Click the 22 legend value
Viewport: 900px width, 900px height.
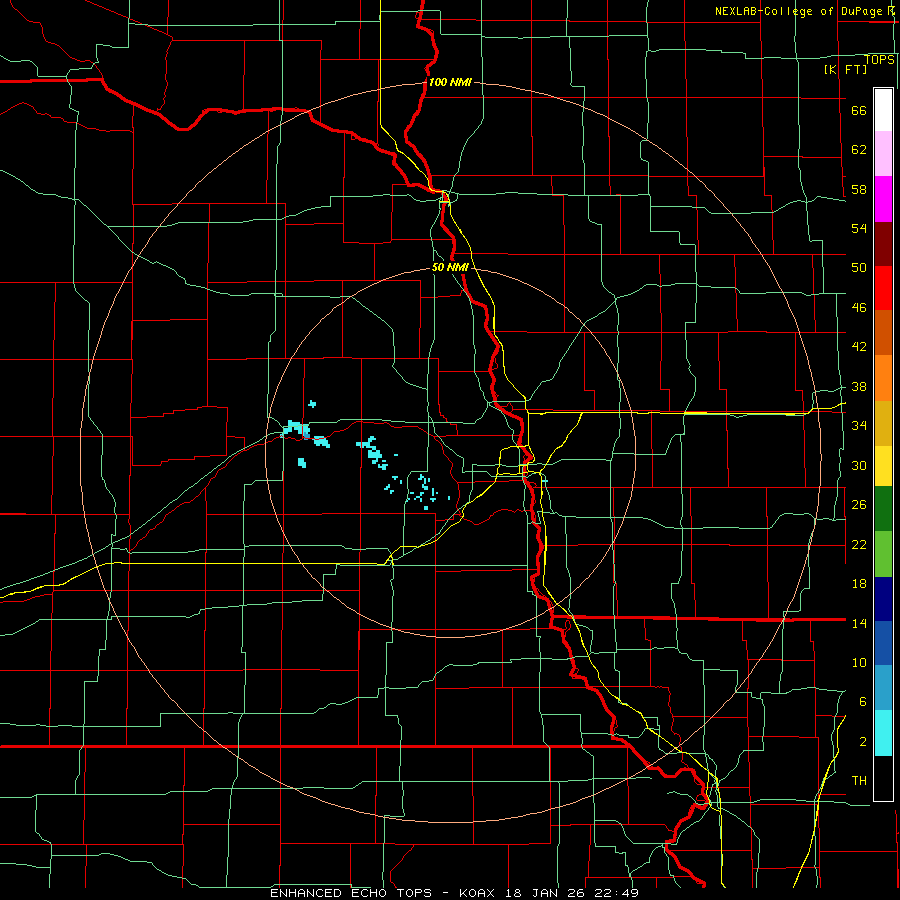859,544
